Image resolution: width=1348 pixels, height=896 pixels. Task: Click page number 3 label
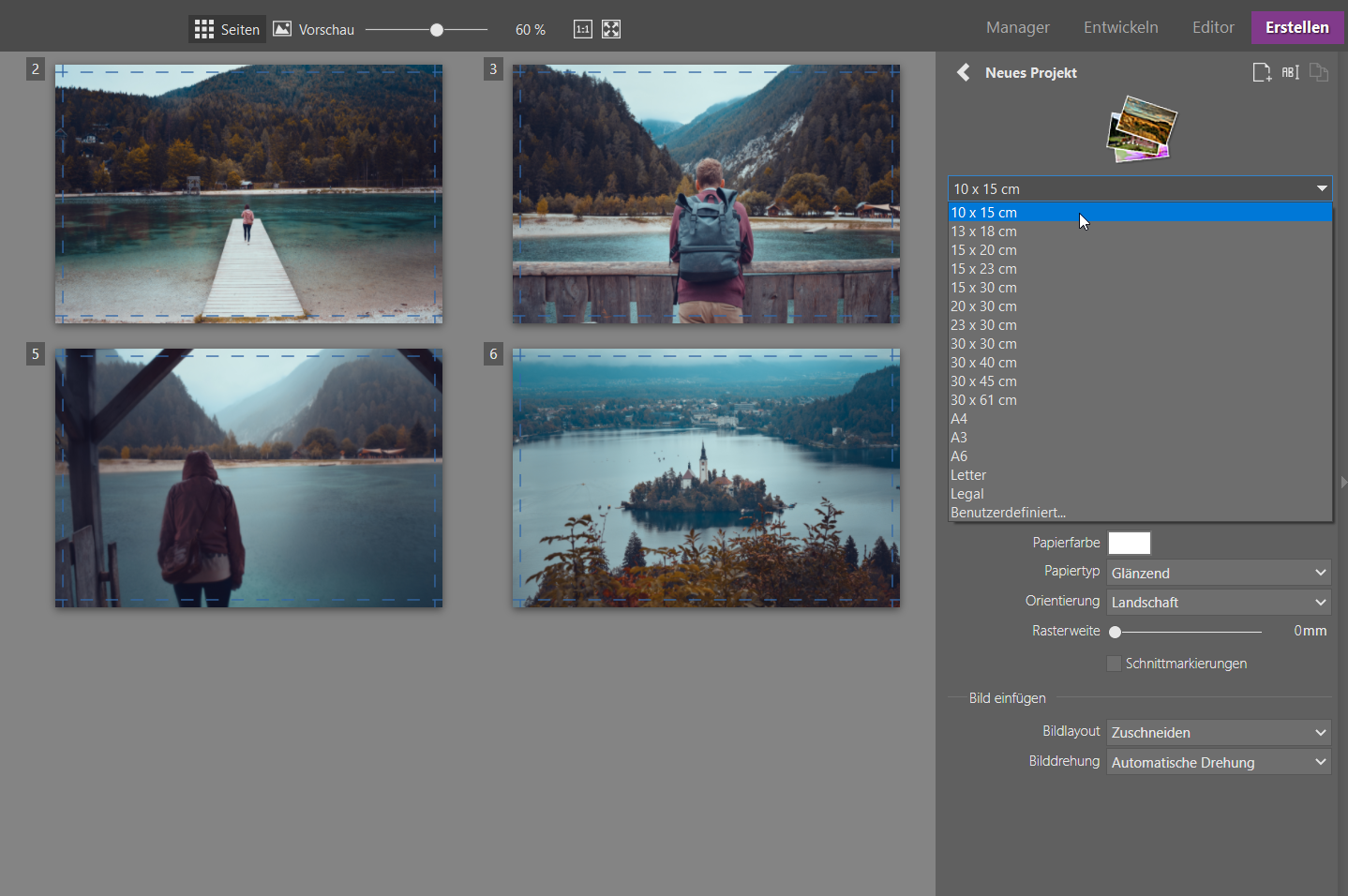click(x=493, y=68)
